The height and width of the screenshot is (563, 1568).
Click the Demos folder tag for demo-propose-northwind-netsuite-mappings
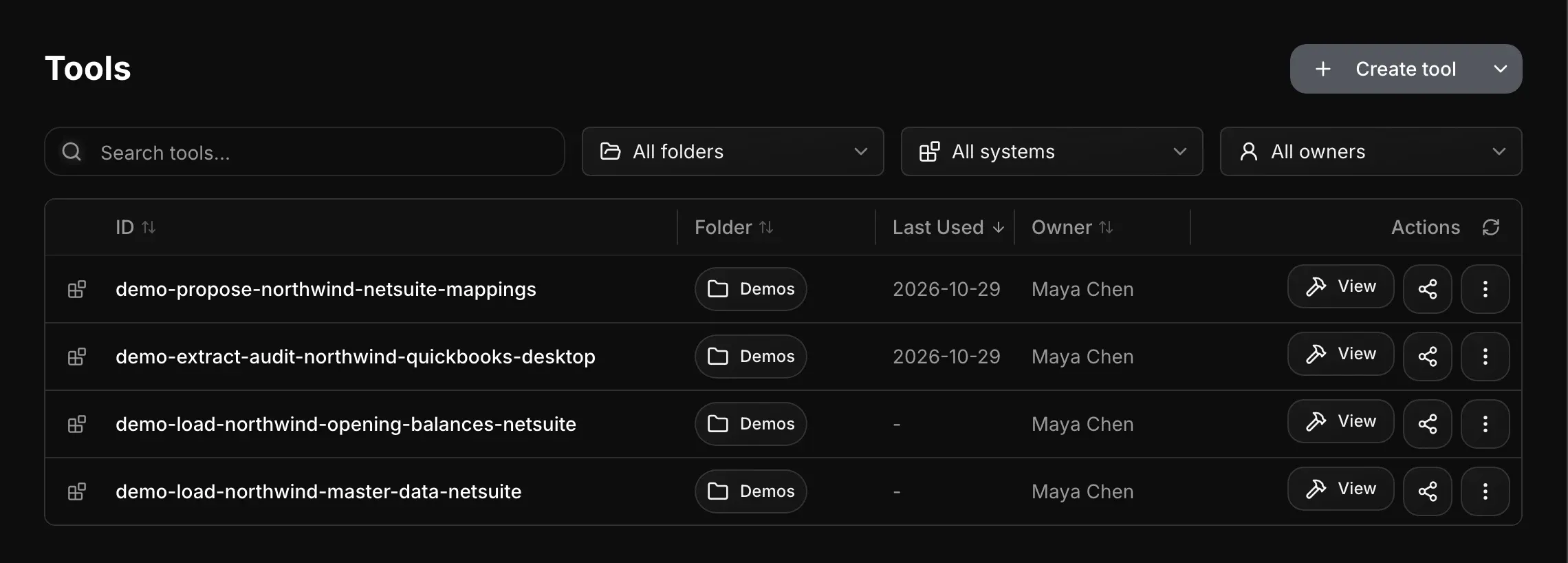coord(751,289)
